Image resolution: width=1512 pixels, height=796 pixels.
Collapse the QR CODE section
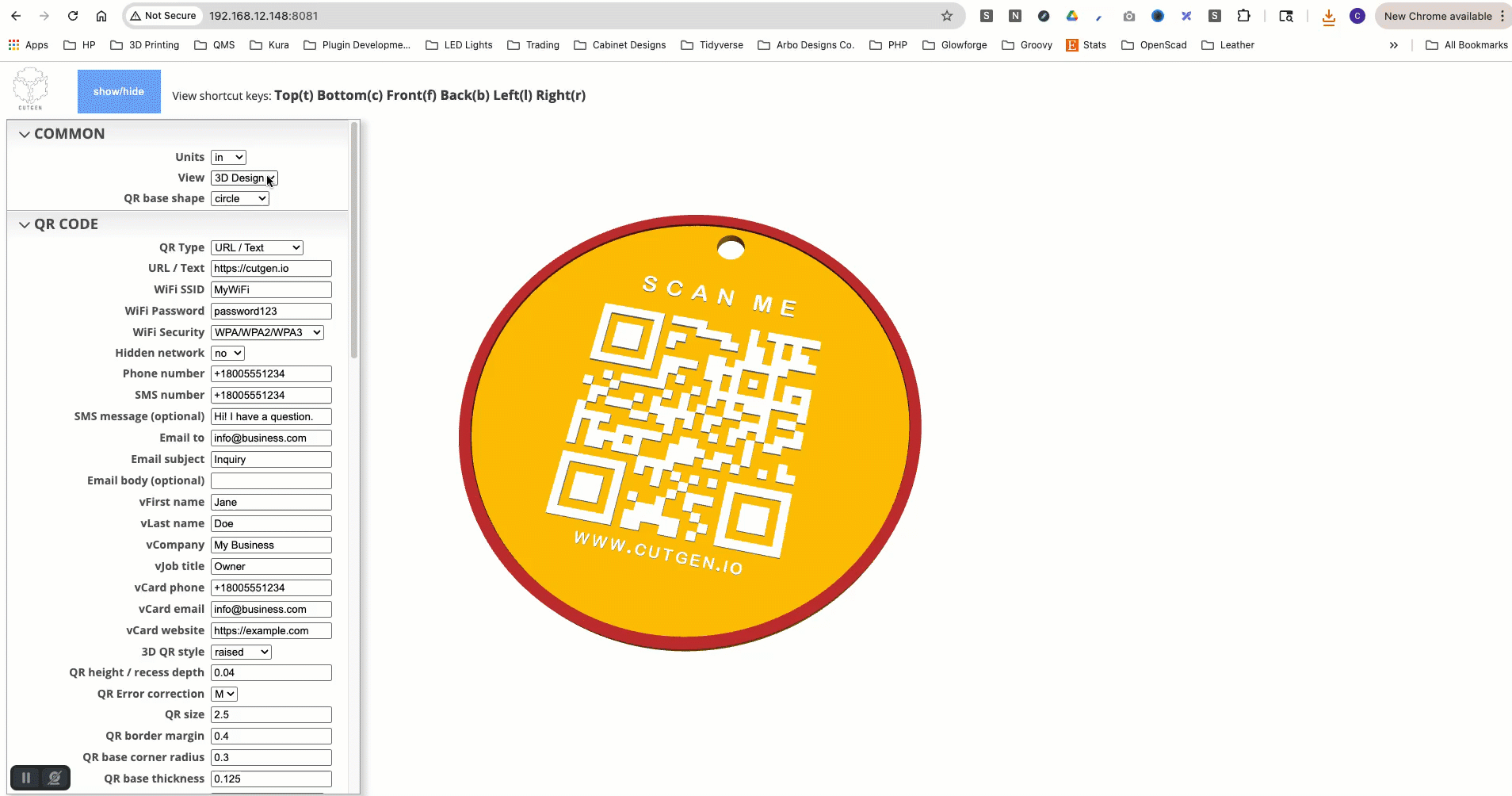(x=25, y=224)
